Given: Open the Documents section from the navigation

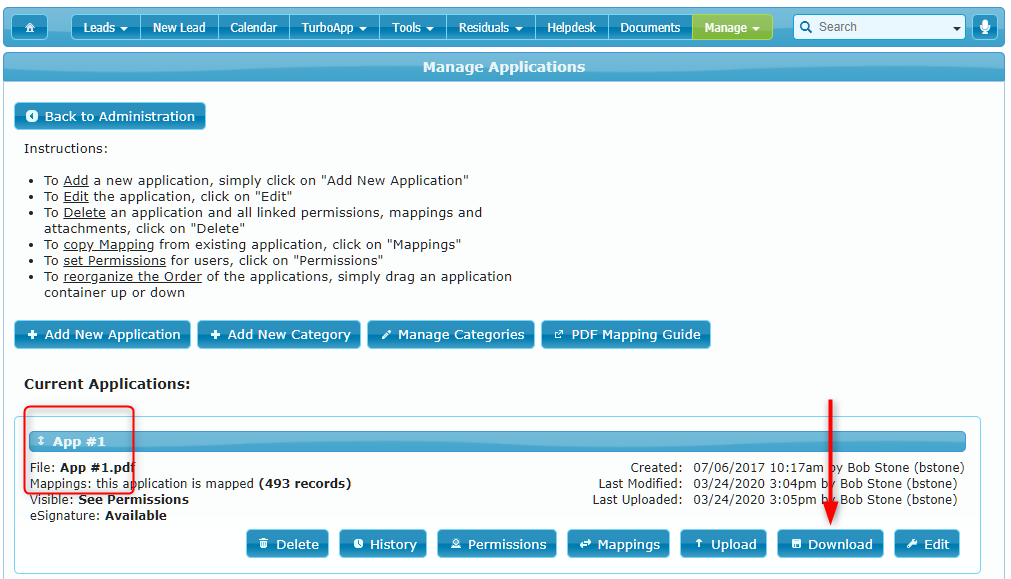Looking at the screenshot, I should click(649, 27).
